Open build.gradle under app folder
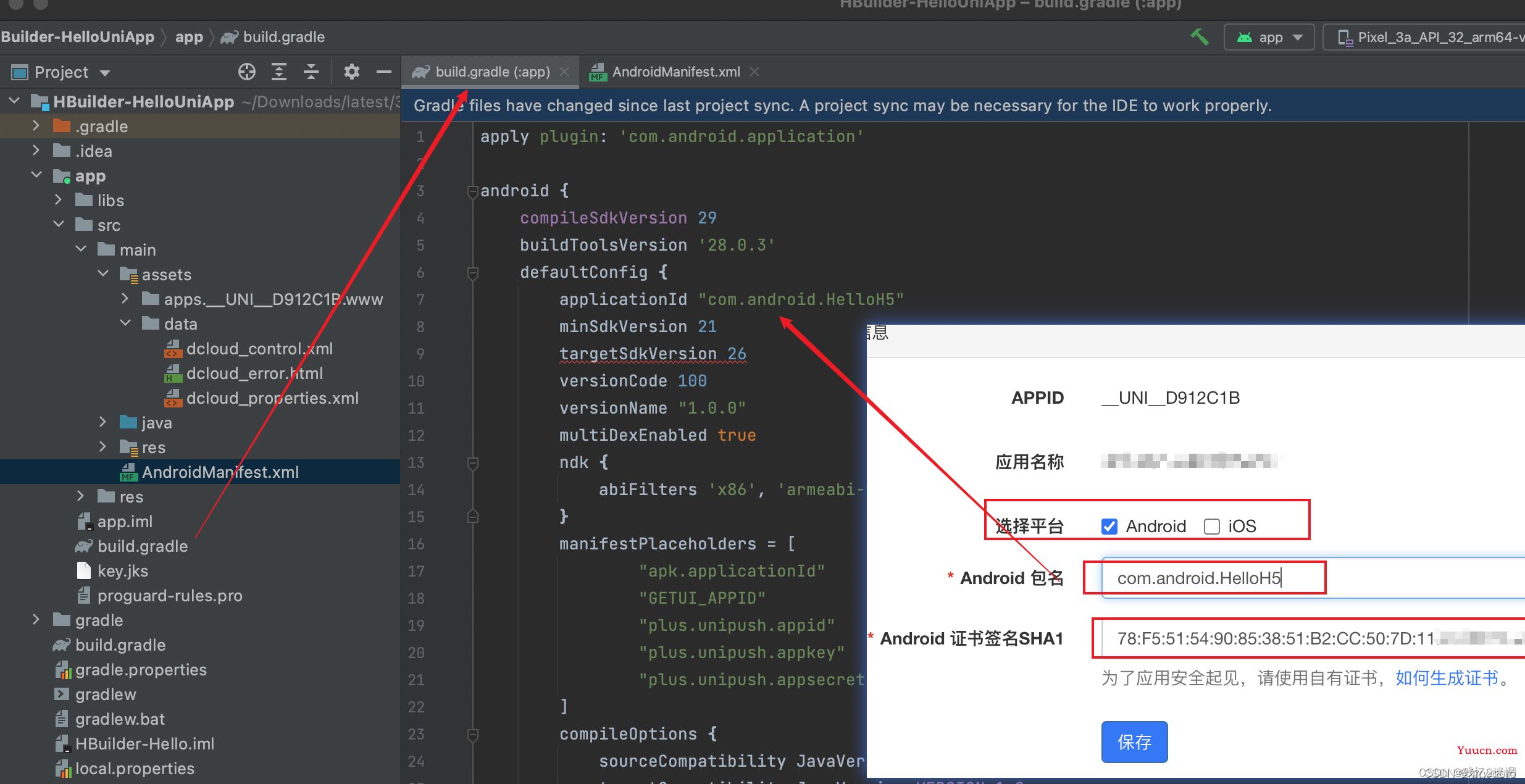The width and height of the screenshot is (1525, 784). tap(132, 546)
